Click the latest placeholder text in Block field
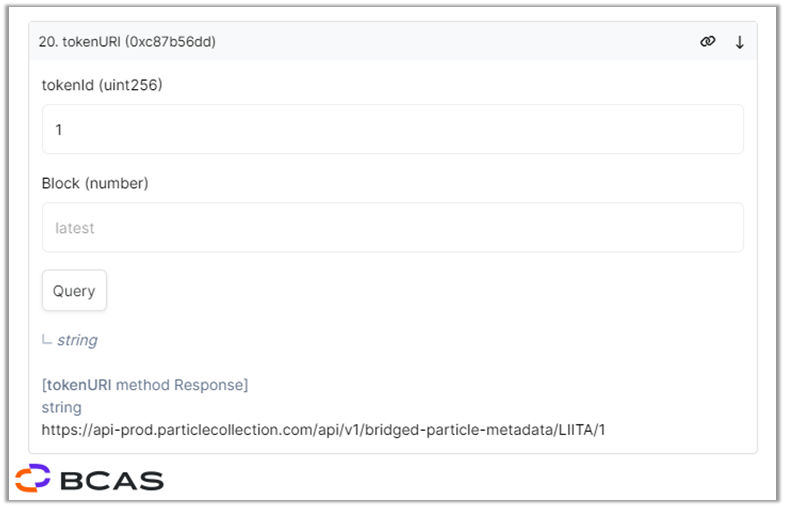 (75, 228)
